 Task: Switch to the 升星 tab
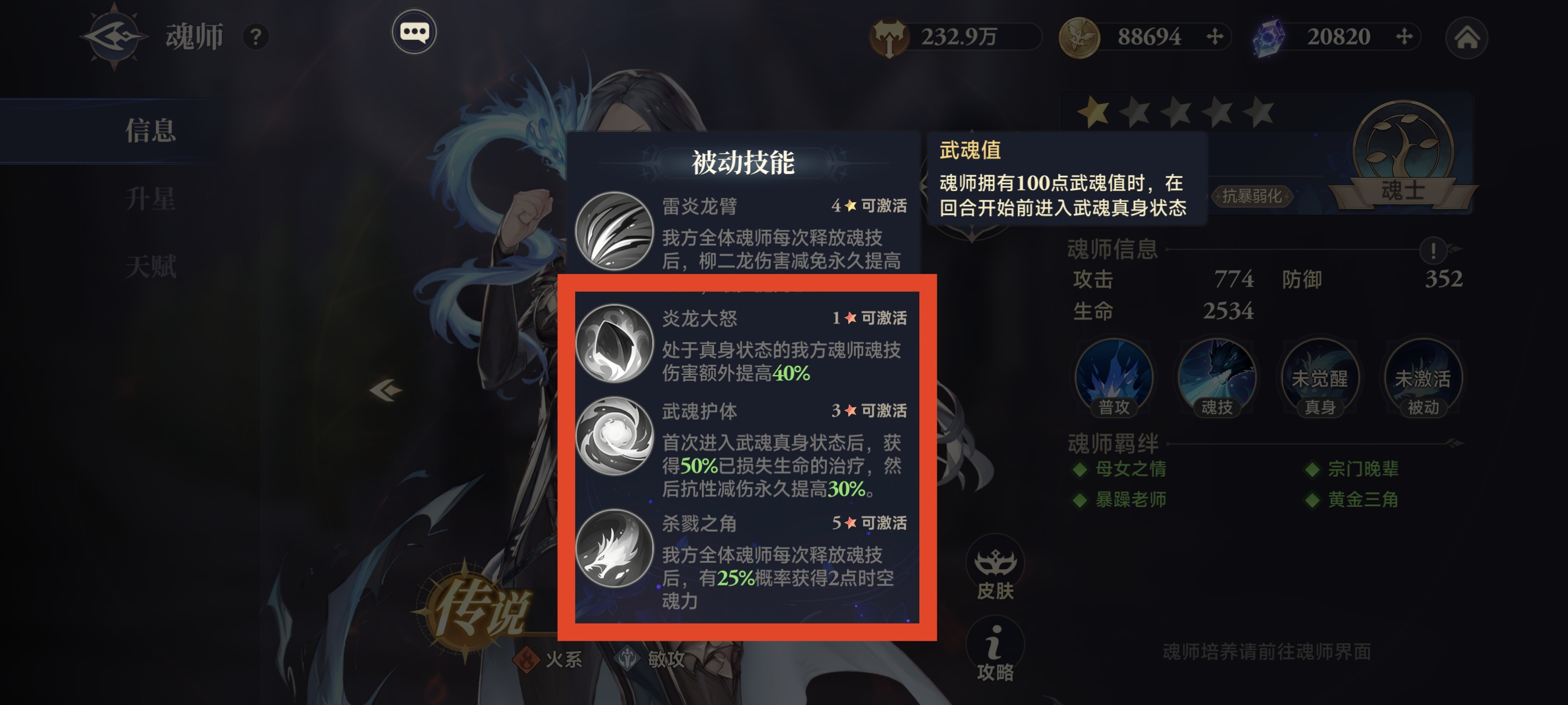point(150,198)
